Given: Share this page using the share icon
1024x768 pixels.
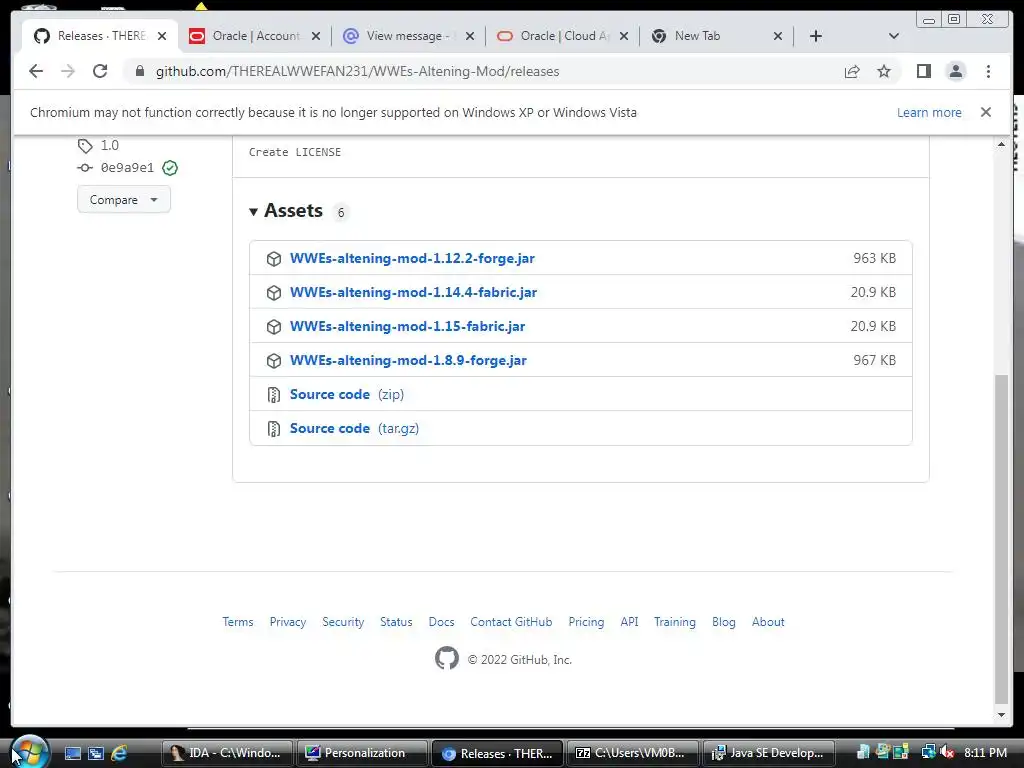Looking at the screenshot, I should pyautogui.click(x=852, y=71).
